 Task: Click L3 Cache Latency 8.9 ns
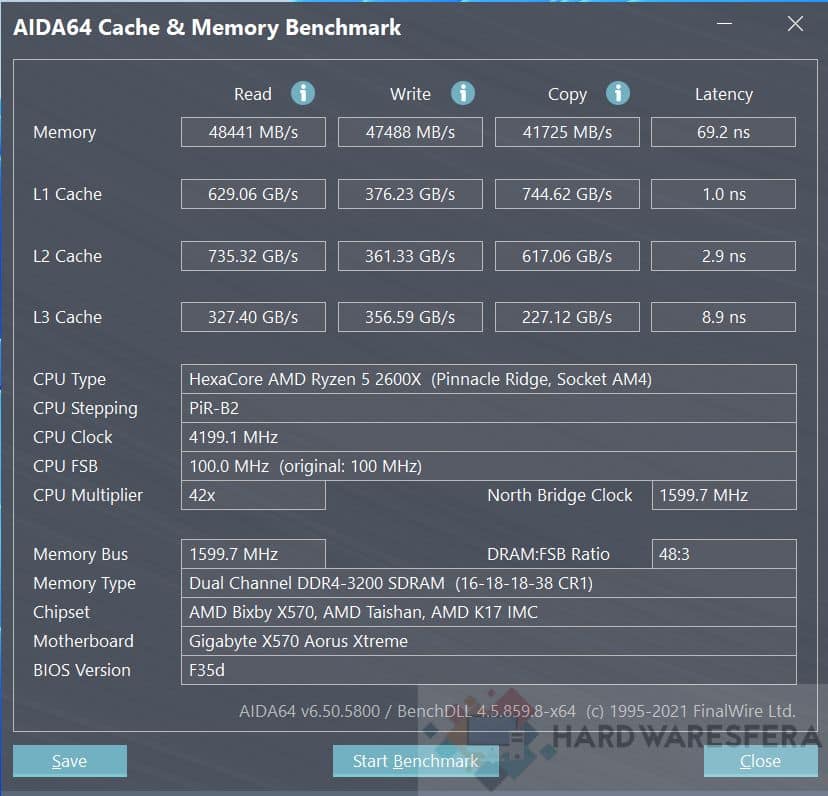[x=723, y=317]
